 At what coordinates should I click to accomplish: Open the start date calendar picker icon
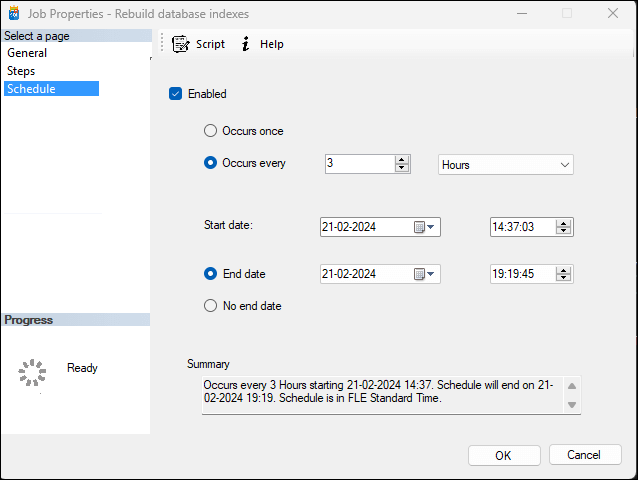coord(425,227)
